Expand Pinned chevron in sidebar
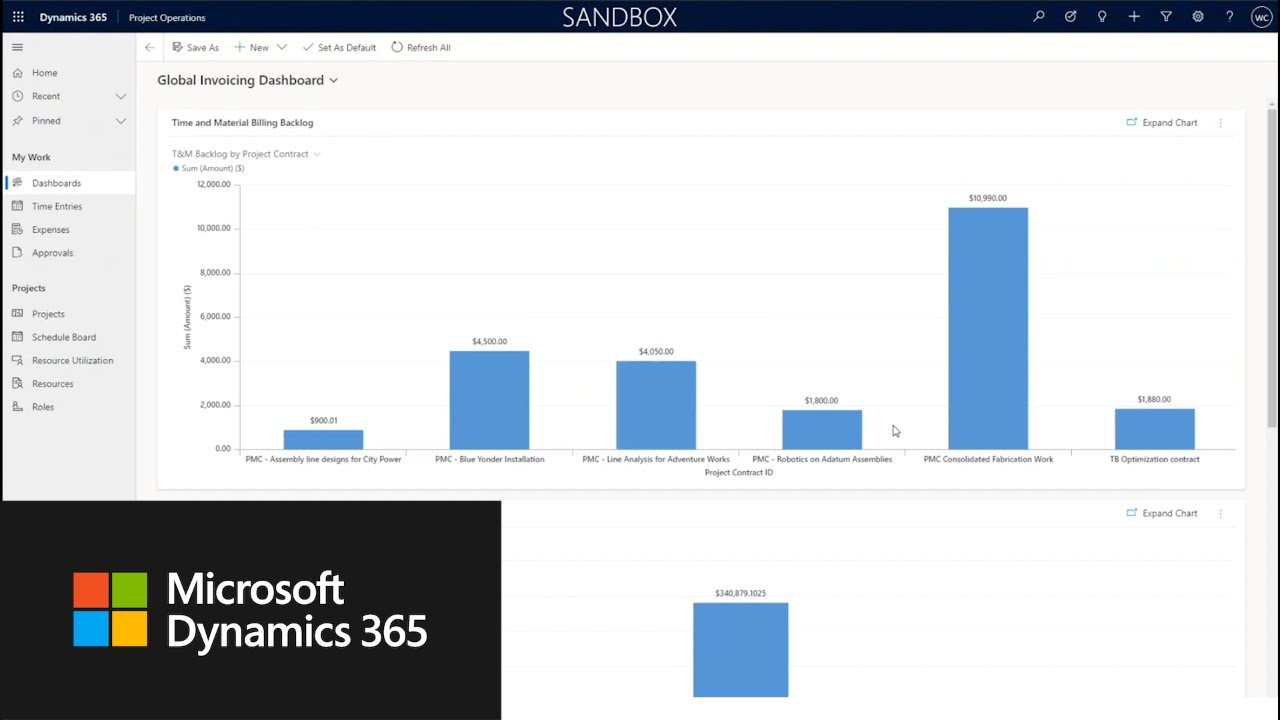This screenshot has width=1280, height=720. coord(121,120)
